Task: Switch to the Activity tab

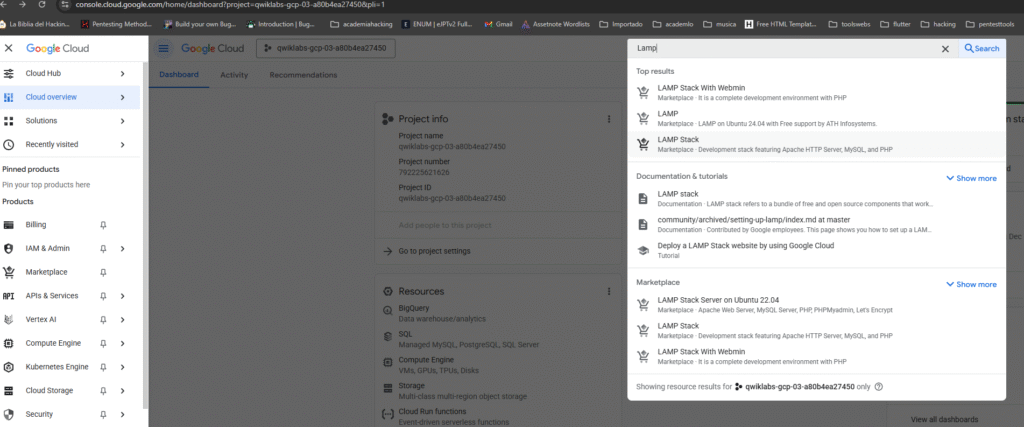Action: click(234, 75)
